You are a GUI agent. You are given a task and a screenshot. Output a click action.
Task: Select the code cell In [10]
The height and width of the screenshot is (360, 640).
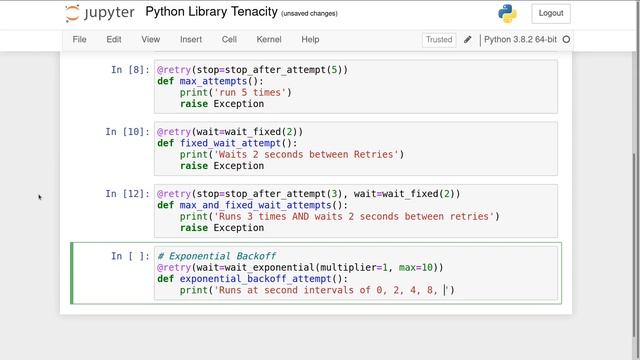coord(356,149)
